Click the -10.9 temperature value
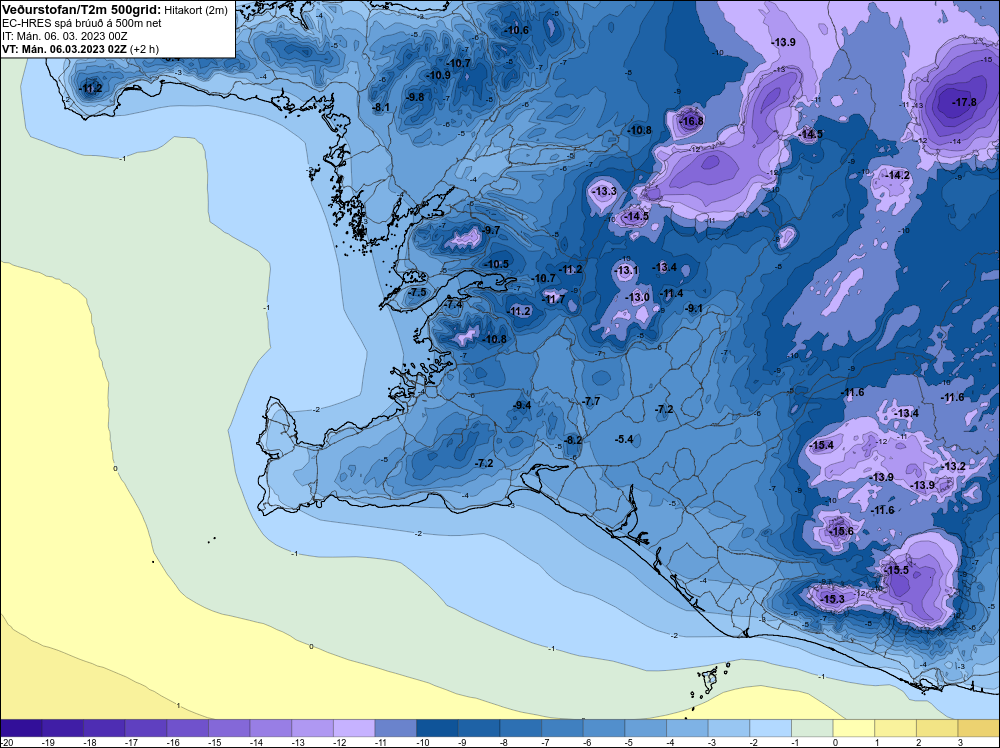1000x748 pixels. [438, 75]
